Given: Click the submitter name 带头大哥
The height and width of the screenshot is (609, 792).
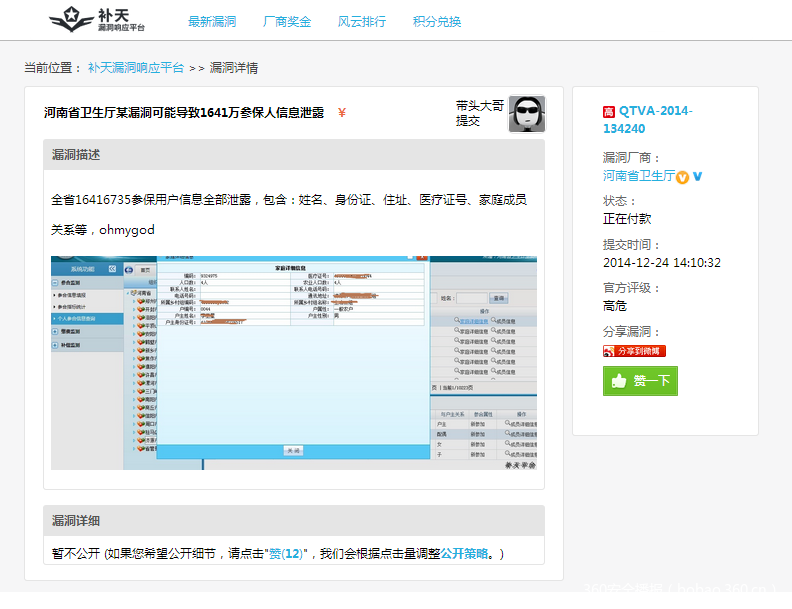Looking at the screenshot, I should click(479, 105).
